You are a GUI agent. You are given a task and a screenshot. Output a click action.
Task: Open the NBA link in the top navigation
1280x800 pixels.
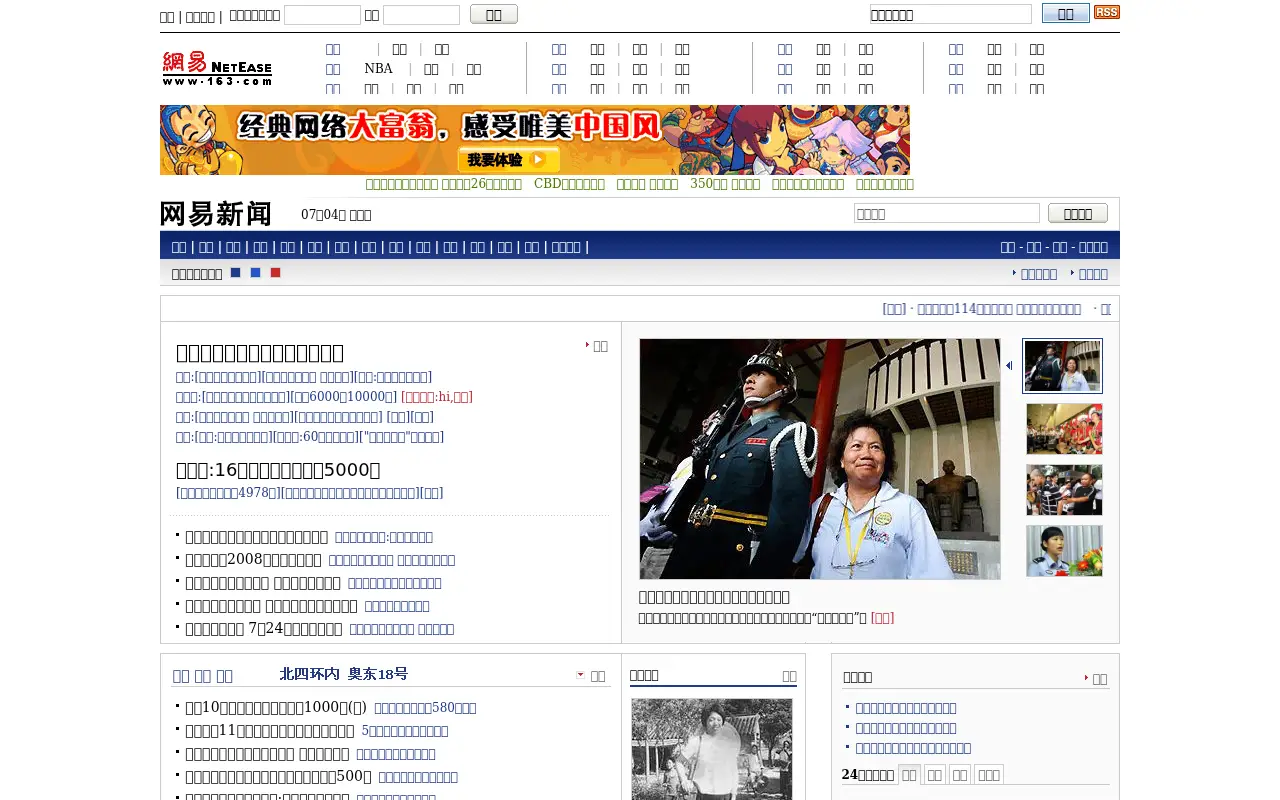tap(378, 69)
